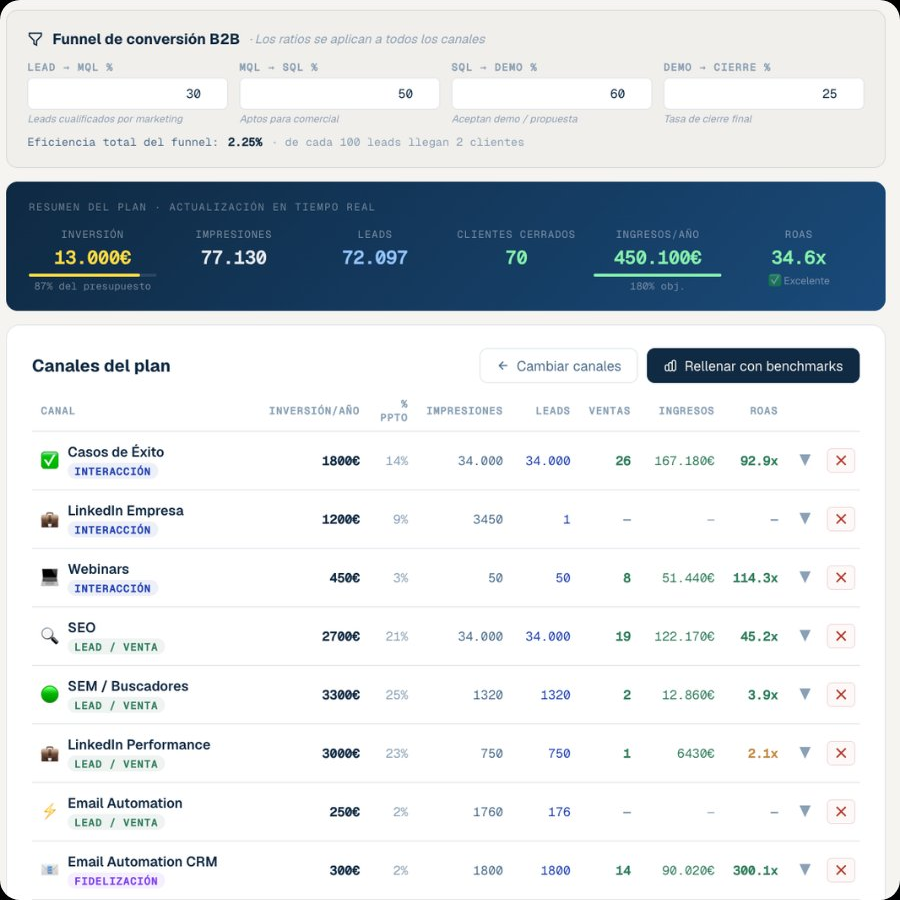Click the Leads column header in table
This screenshot has height=900, width=900.
[x=553, y=411]
